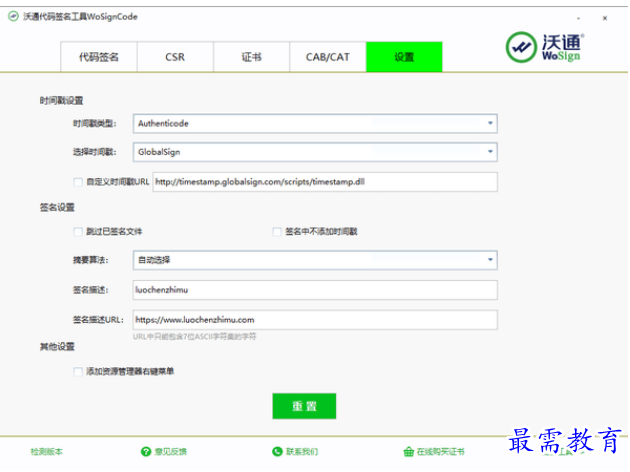Click the WoSign logo icon
The width and height of the screenshot is (630, 472).
pos(521,47)
